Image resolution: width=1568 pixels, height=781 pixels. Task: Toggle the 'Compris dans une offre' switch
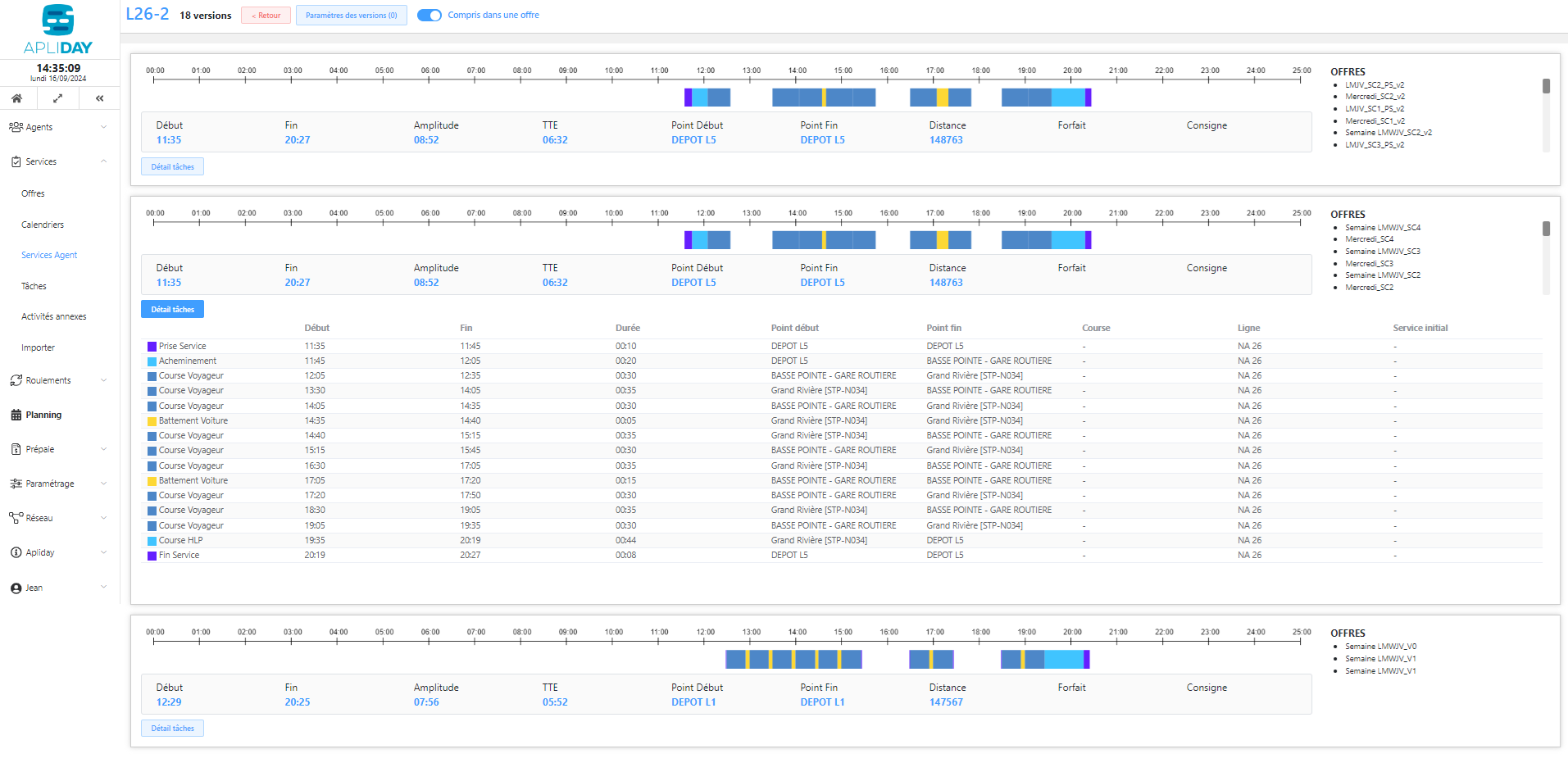[x=429, y=15]
